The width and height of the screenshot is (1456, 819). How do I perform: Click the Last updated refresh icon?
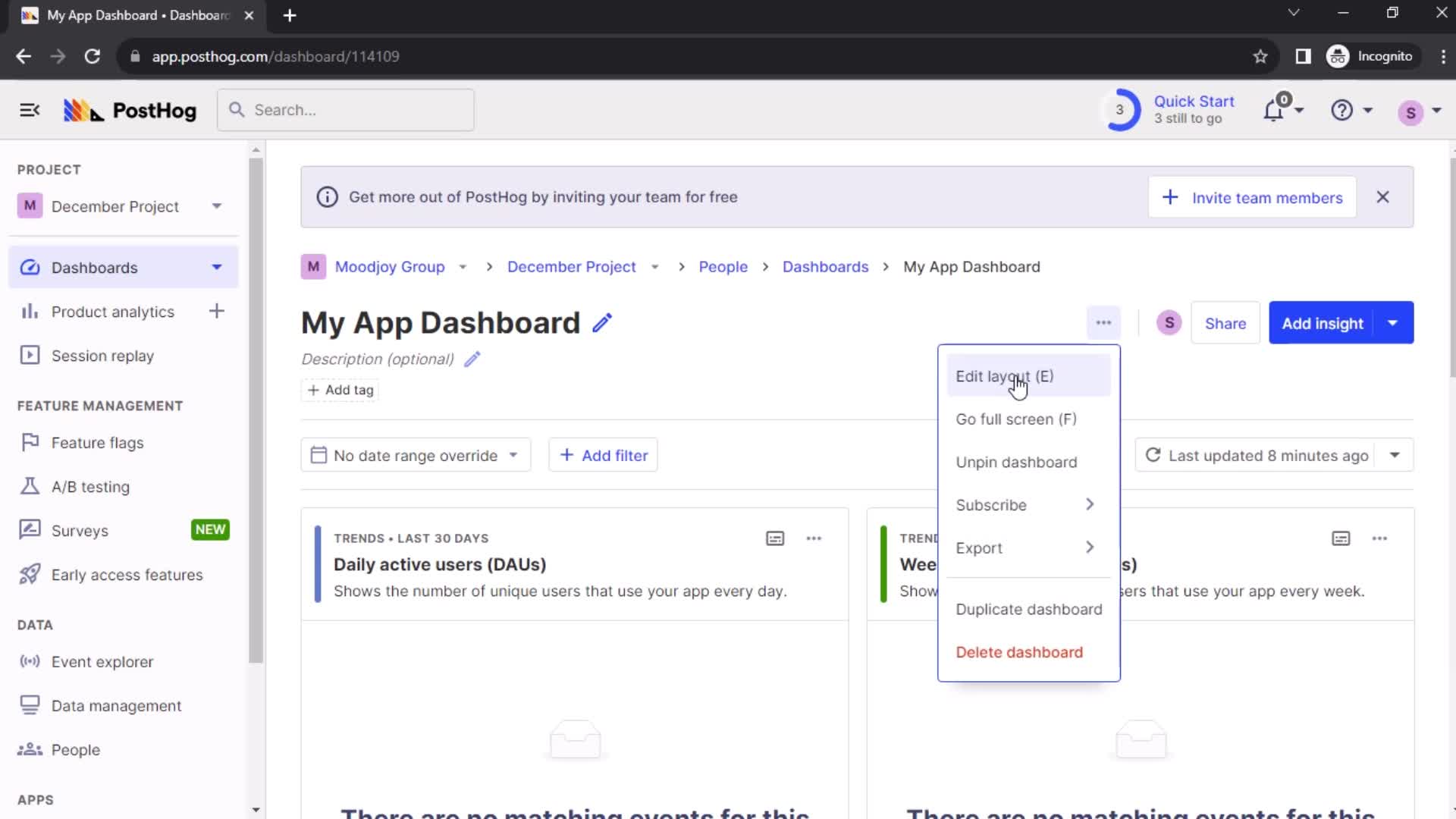[x=1153, y=455]
